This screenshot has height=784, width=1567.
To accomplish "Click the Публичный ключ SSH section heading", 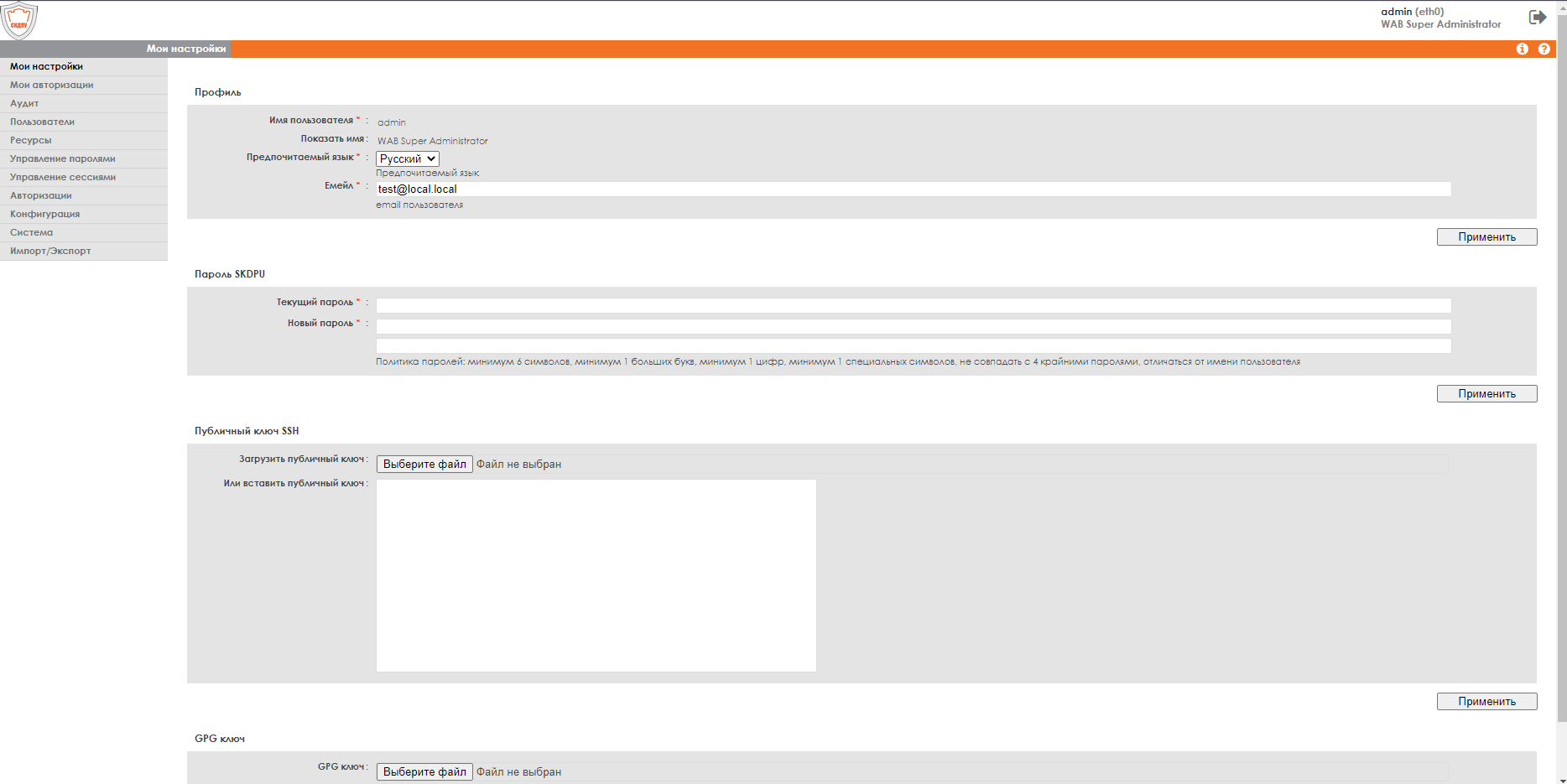I will (x=247, y=431).
